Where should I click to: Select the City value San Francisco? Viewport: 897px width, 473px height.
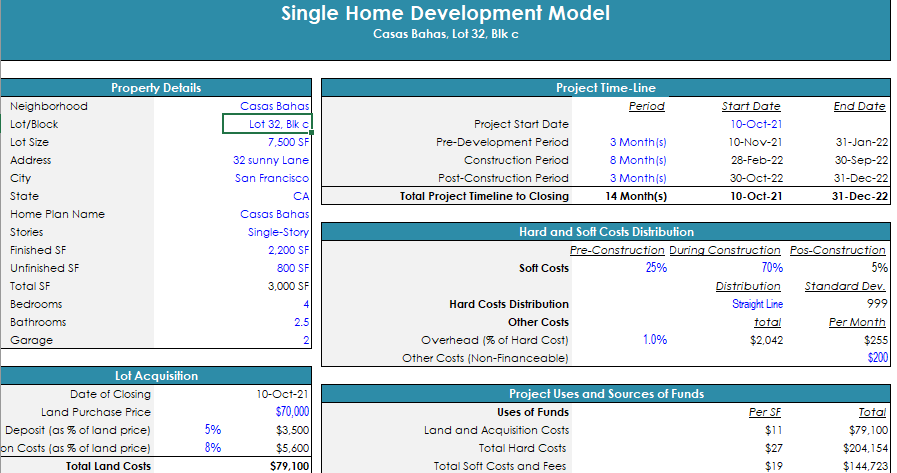[x=272, y=178]
